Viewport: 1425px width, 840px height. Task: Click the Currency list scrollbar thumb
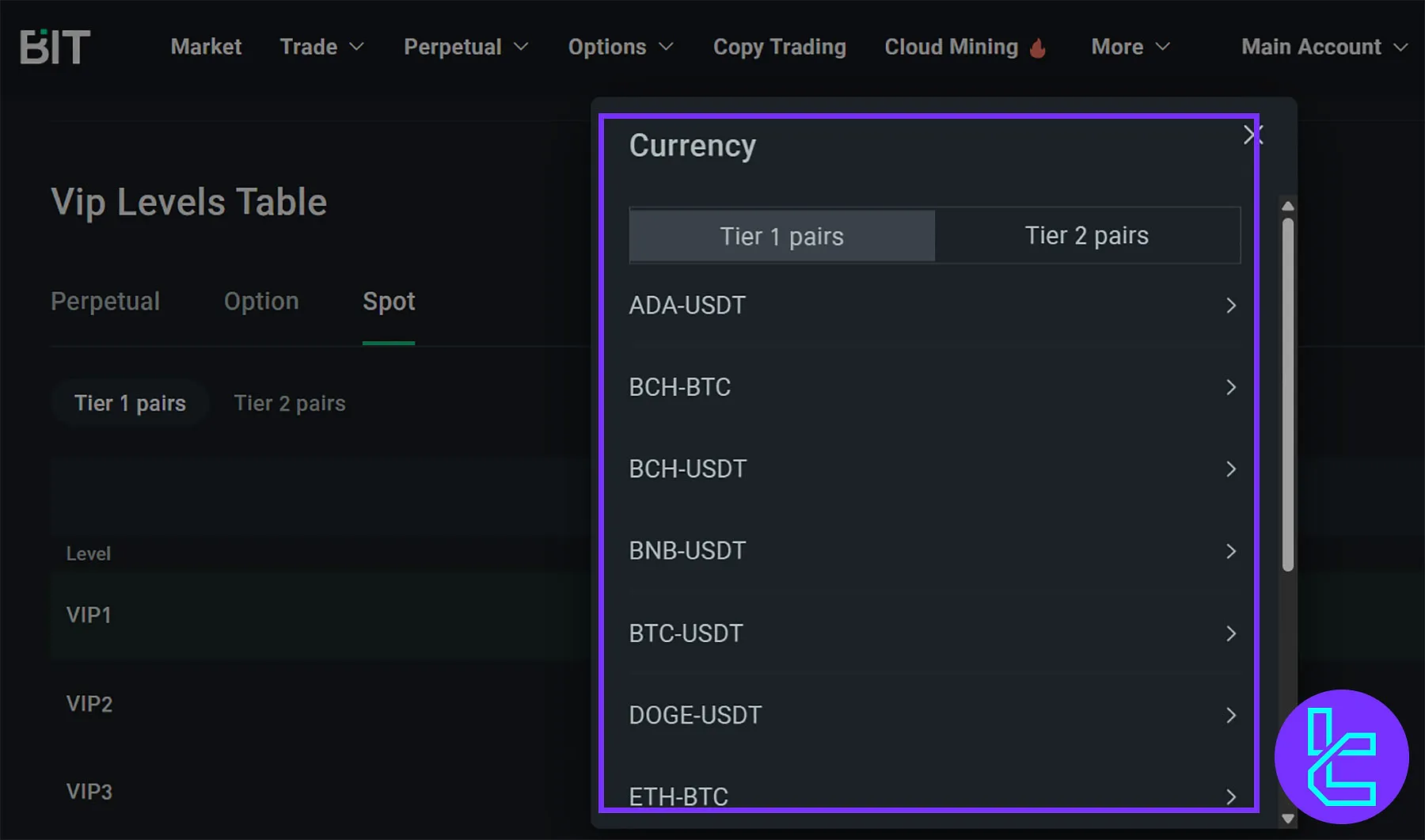1288,394
